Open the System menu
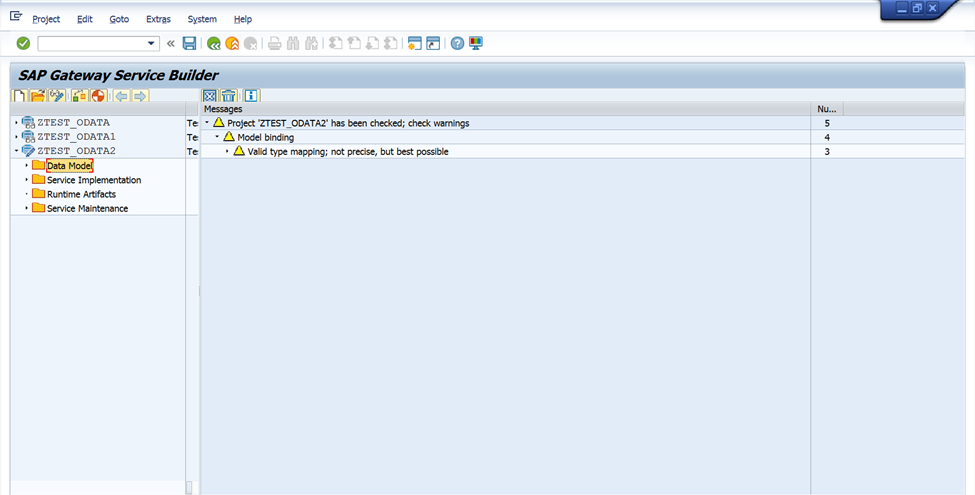The image size is (975, 495). 202,19
